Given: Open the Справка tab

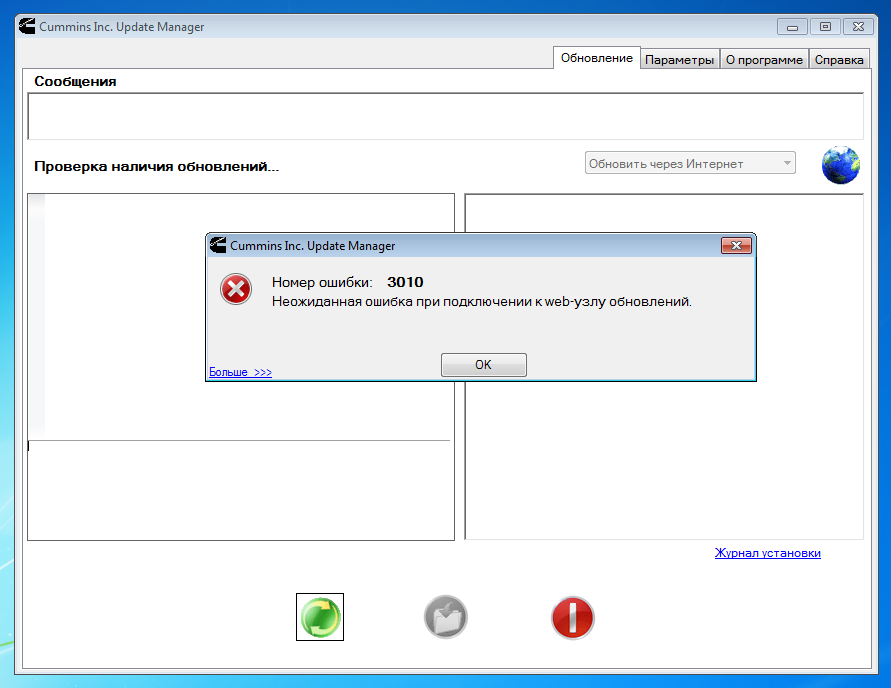Looking at the screenshot, I should tap(839, 60).
